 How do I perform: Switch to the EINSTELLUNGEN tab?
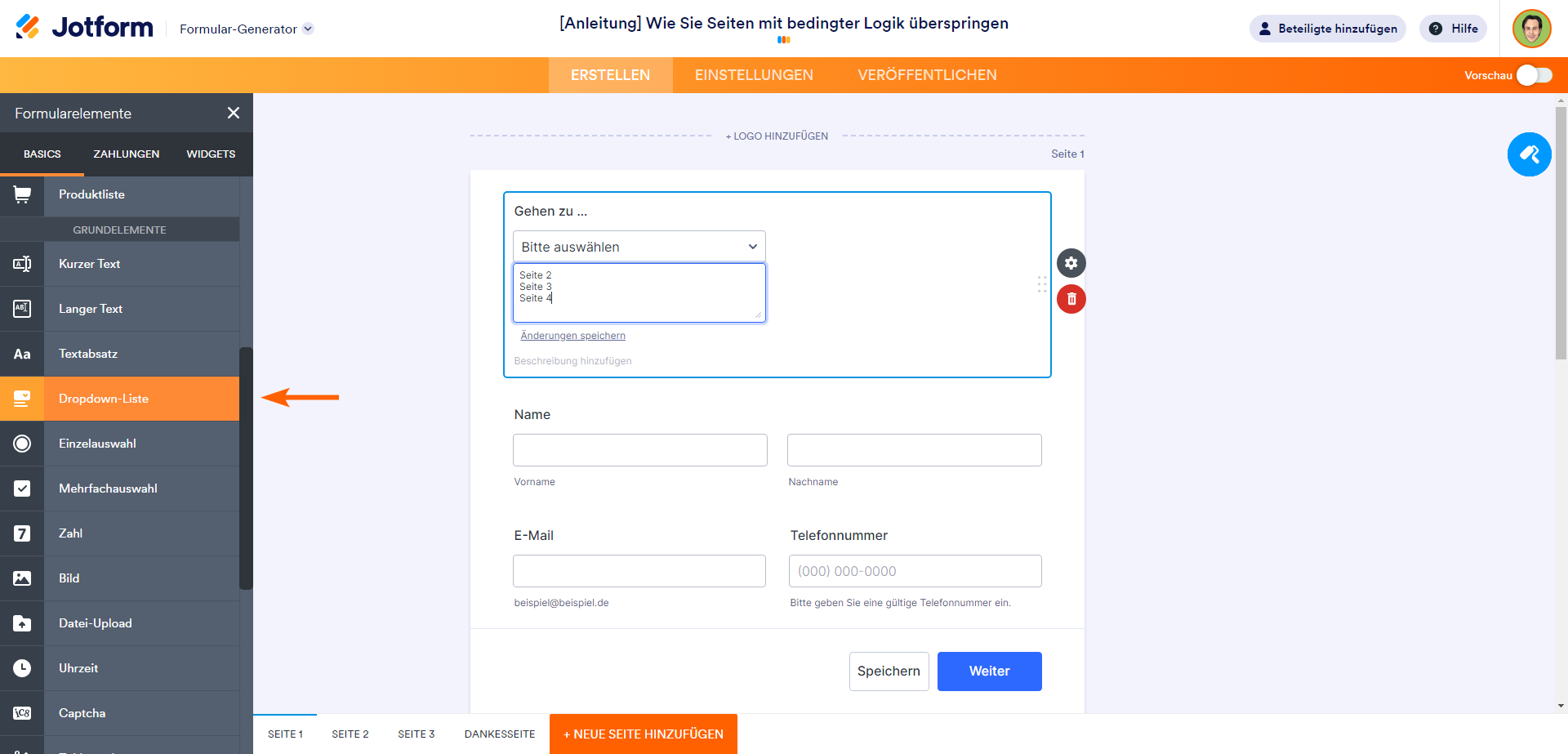click(x=754, y=75)
